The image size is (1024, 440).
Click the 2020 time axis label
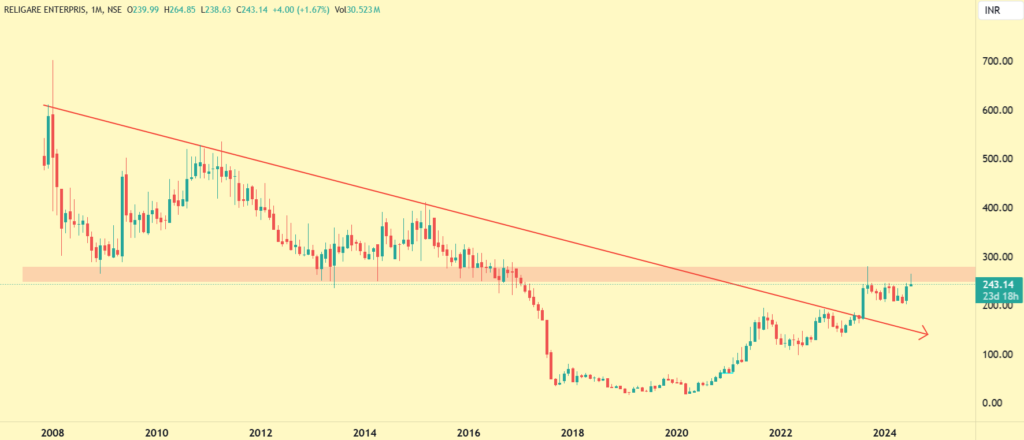(677, 432)
